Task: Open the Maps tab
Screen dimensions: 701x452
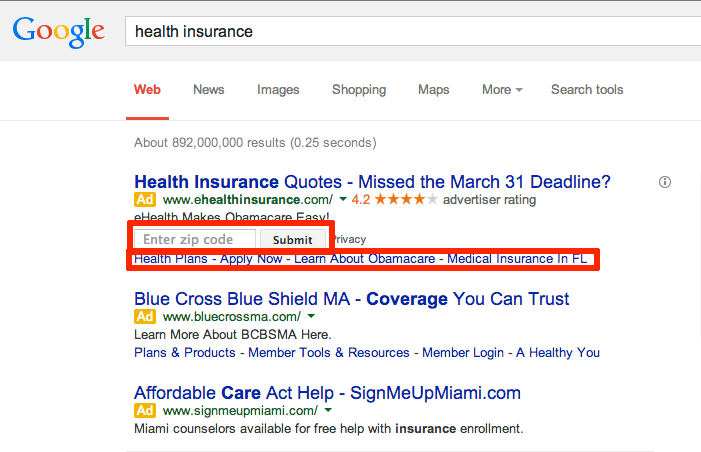Action: point(434,90)
